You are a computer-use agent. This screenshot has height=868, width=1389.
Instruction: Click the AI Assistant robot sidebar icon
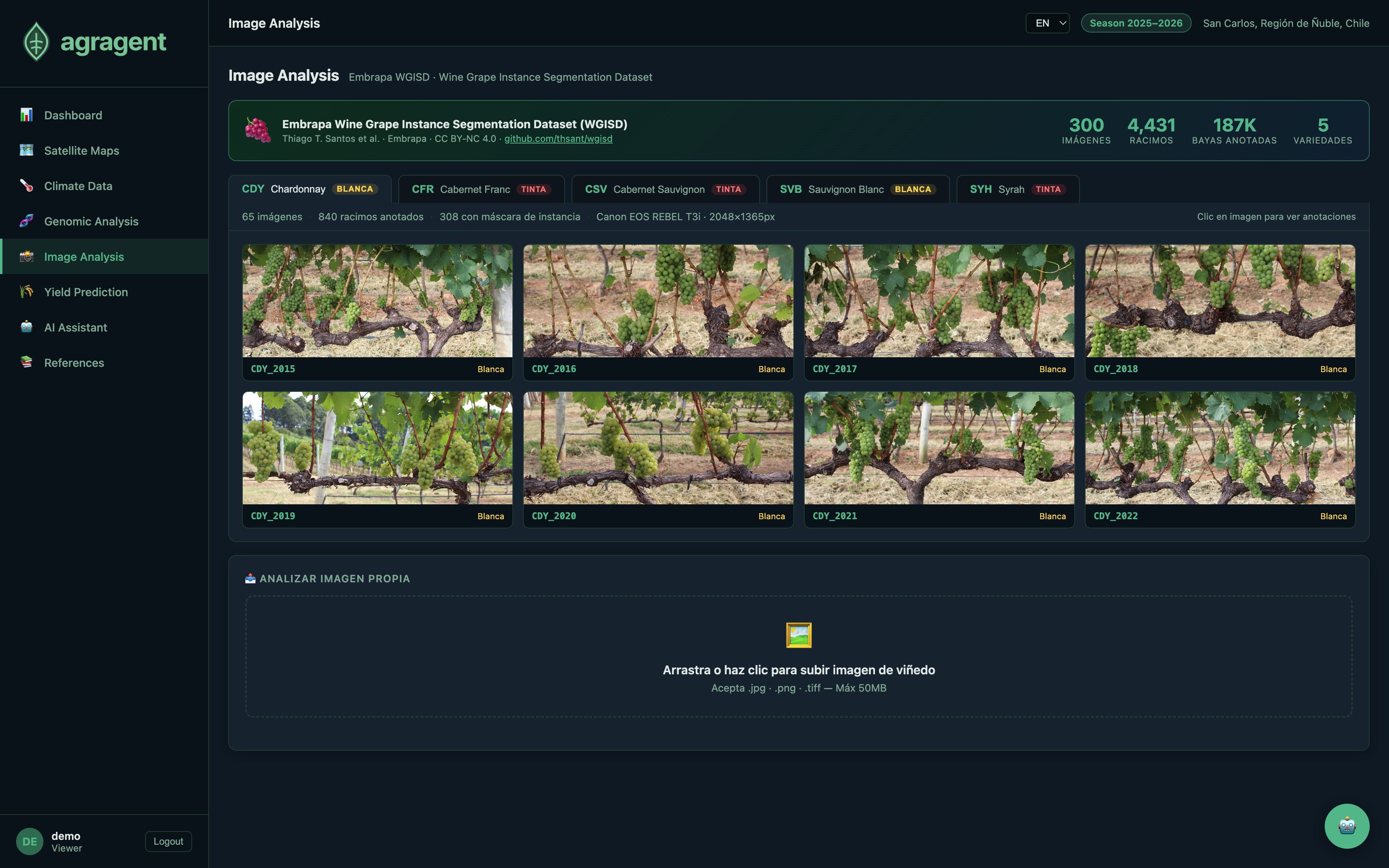click(x=27, y=327)
